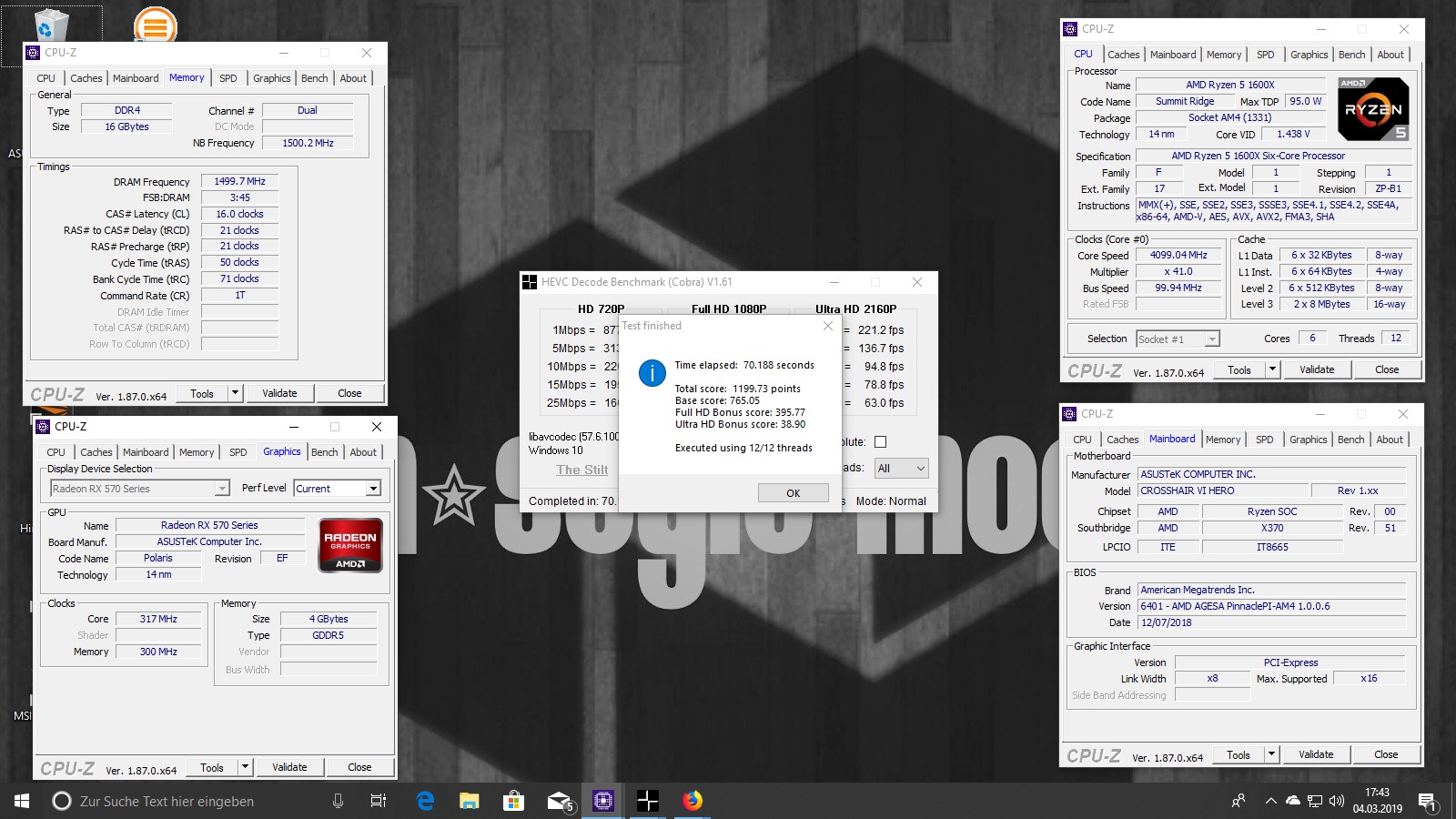Click the DRAM Frequency value 1499.7 MHz
1456x819 pixels.
pos(240,181)
